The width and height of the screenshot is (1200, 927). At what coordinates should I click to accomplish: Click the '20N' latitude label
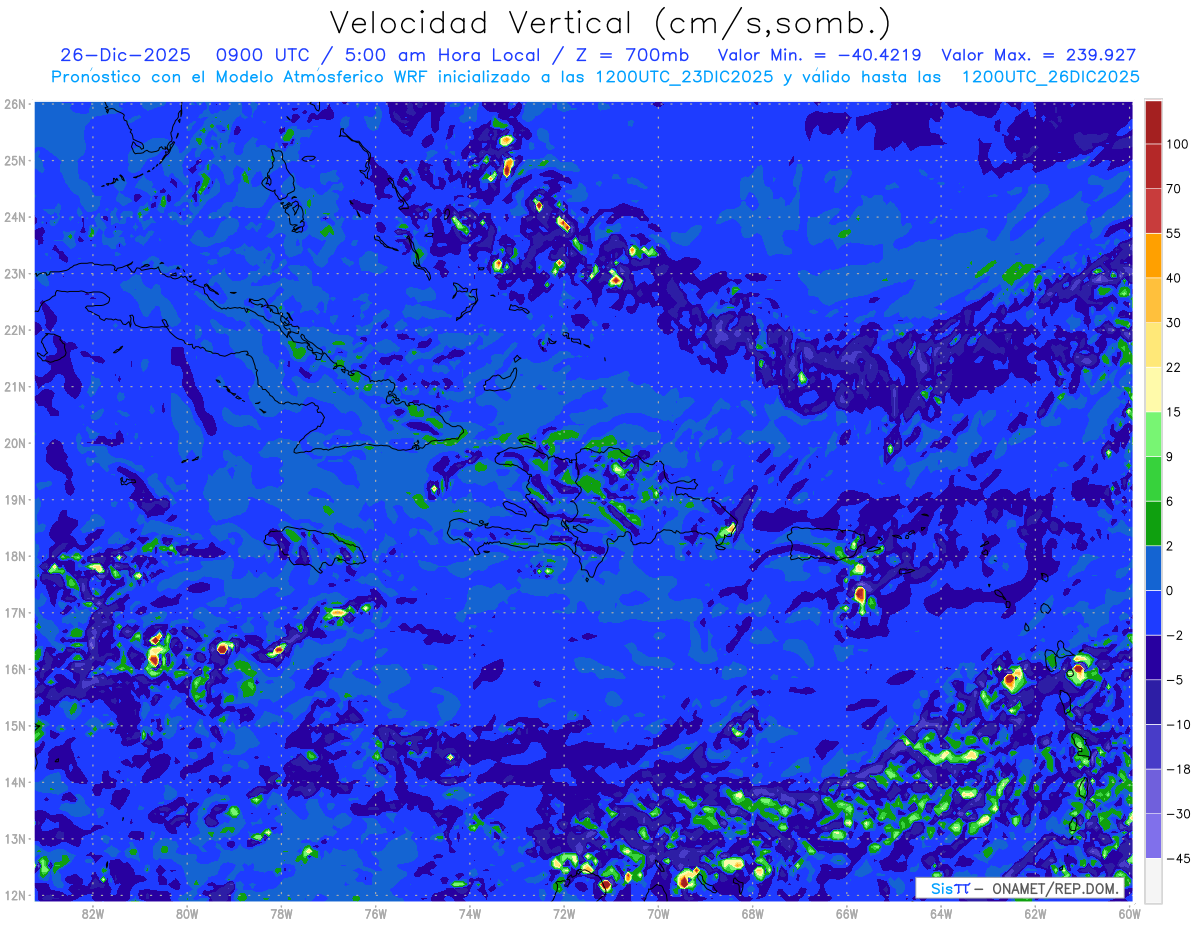pos(15,443)
